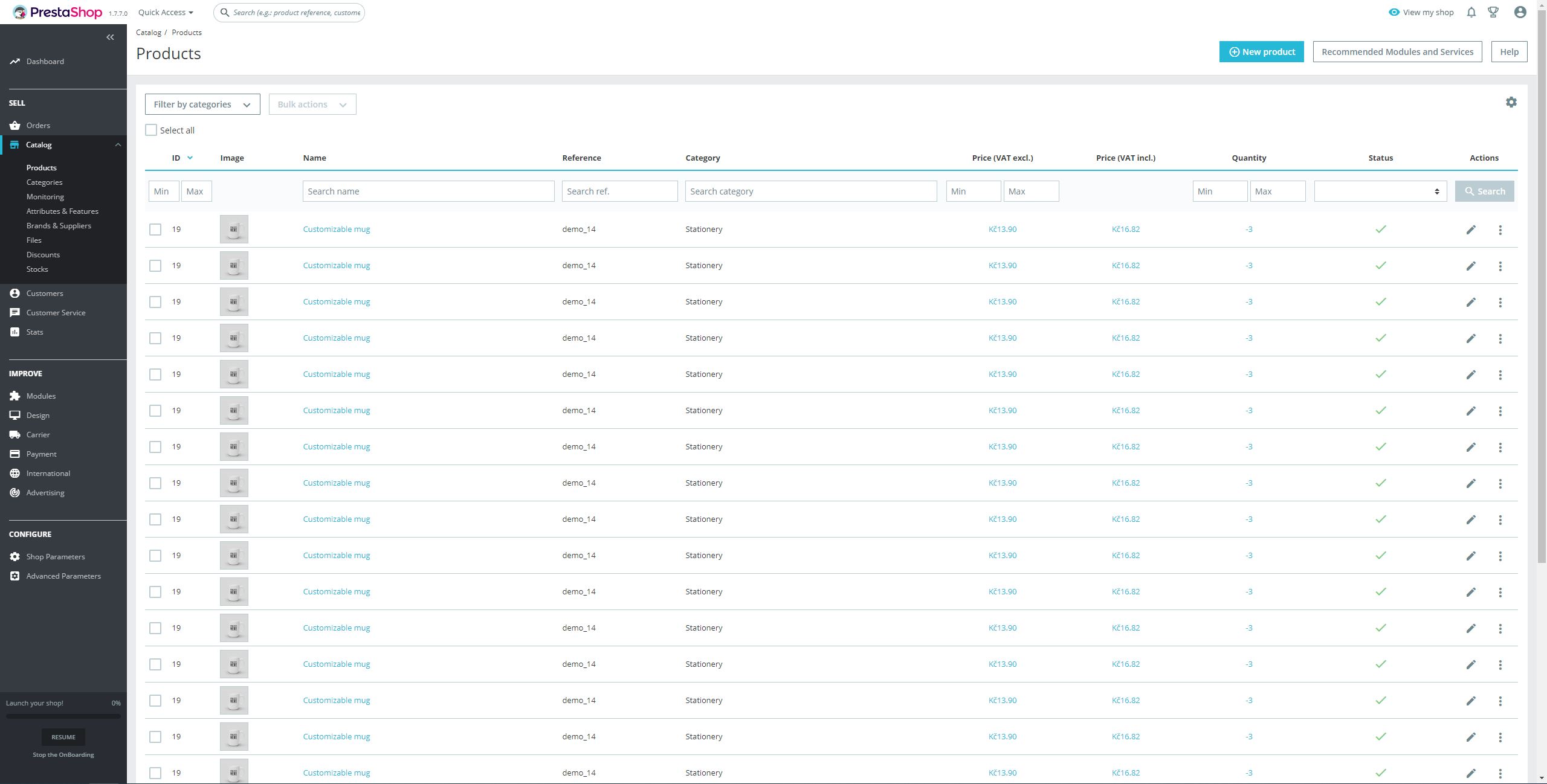Click the Modules puzzle piece icon
This screenshot has height=784, width=1547.
[15, 396]
